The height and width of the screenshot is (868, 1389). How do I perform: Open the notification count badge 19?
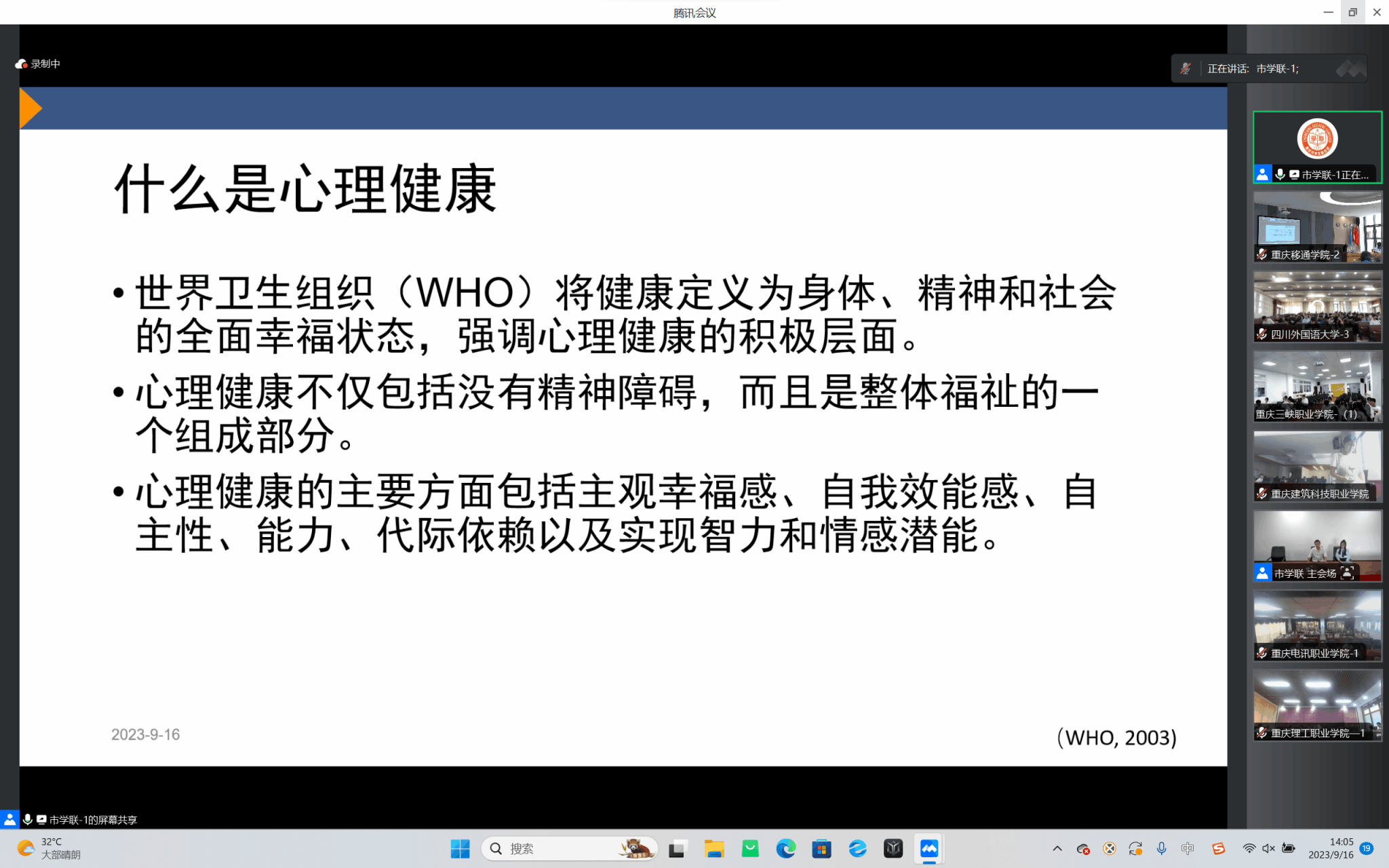point(1367,848)
